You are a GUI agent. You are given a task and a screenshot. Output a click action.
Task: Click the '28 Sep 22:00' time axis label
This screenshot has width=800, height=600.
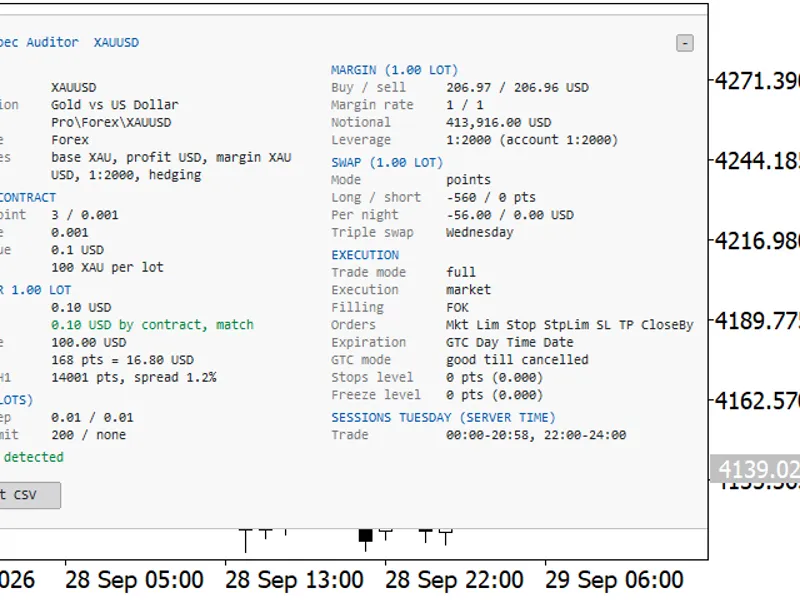tap(454, 580)
